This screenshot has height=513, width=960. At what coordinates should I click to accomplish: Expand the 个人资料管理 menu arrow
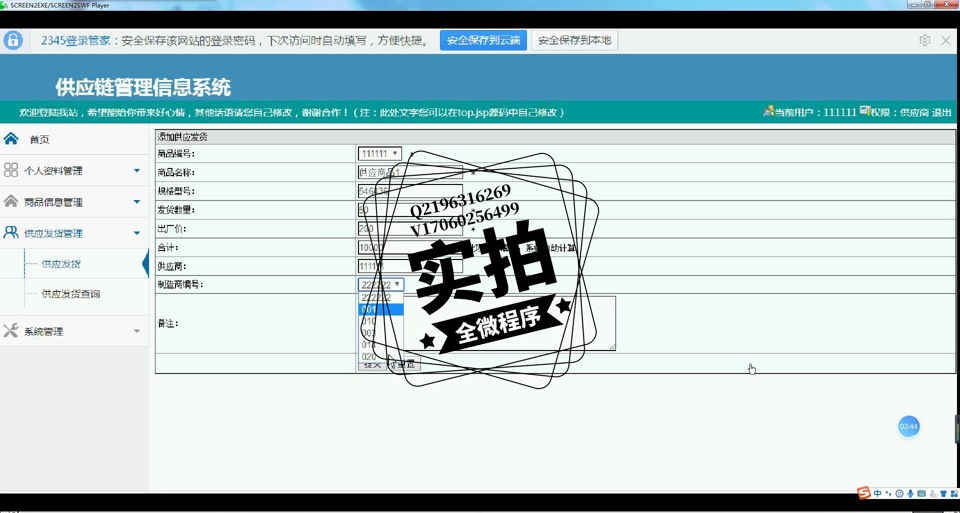pyautogui.click(x=137, y=171)
